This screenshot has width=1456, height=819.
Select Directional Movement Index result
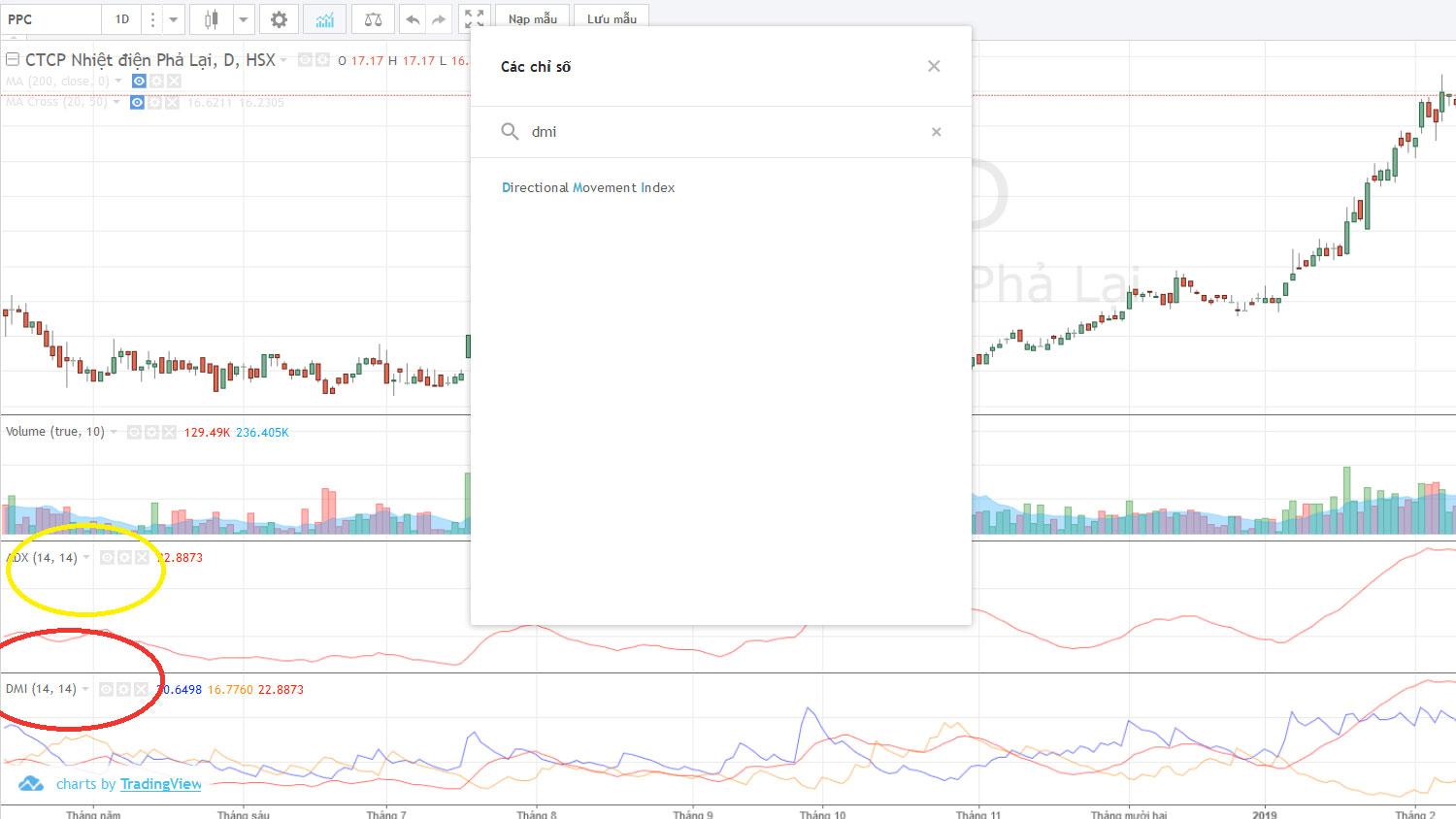click(x=588, y=187)
